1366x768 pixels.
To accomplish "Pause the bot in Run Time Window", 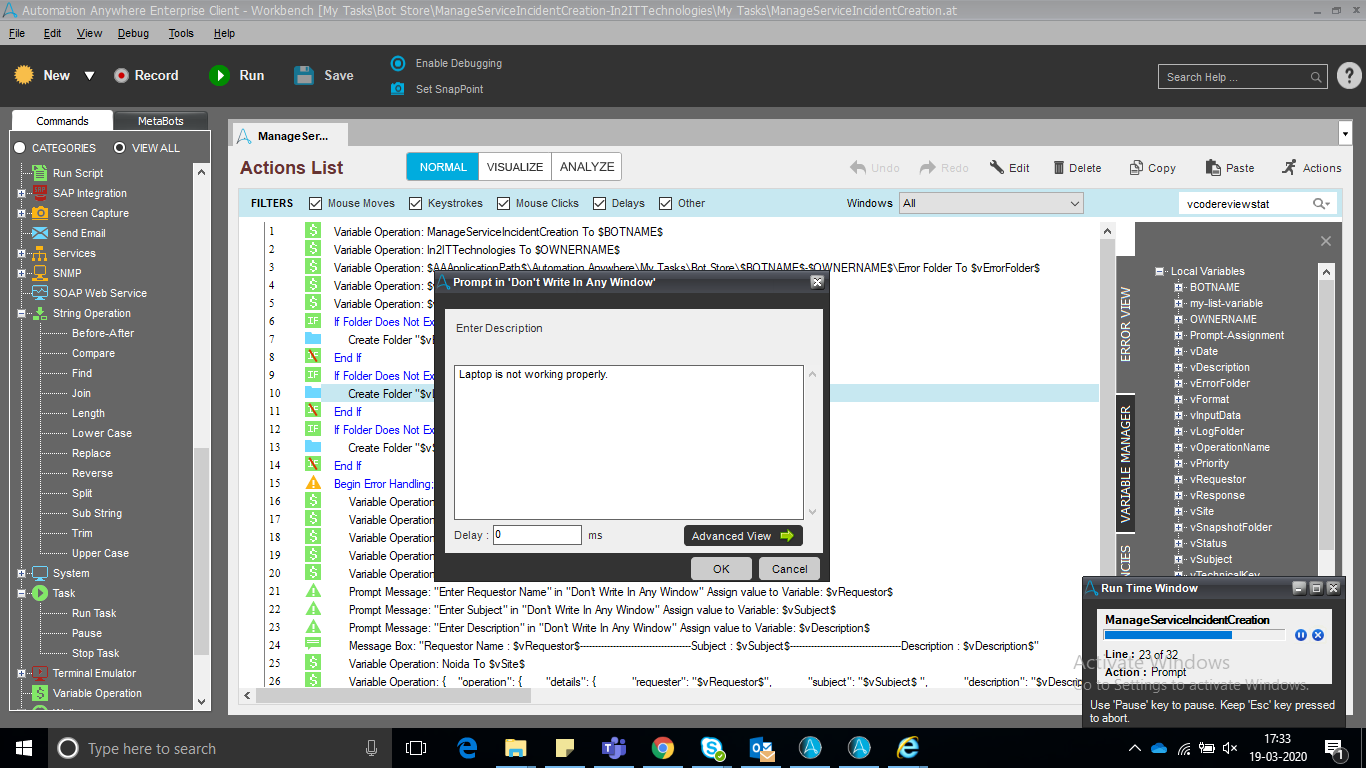I will pos(1301,635).
